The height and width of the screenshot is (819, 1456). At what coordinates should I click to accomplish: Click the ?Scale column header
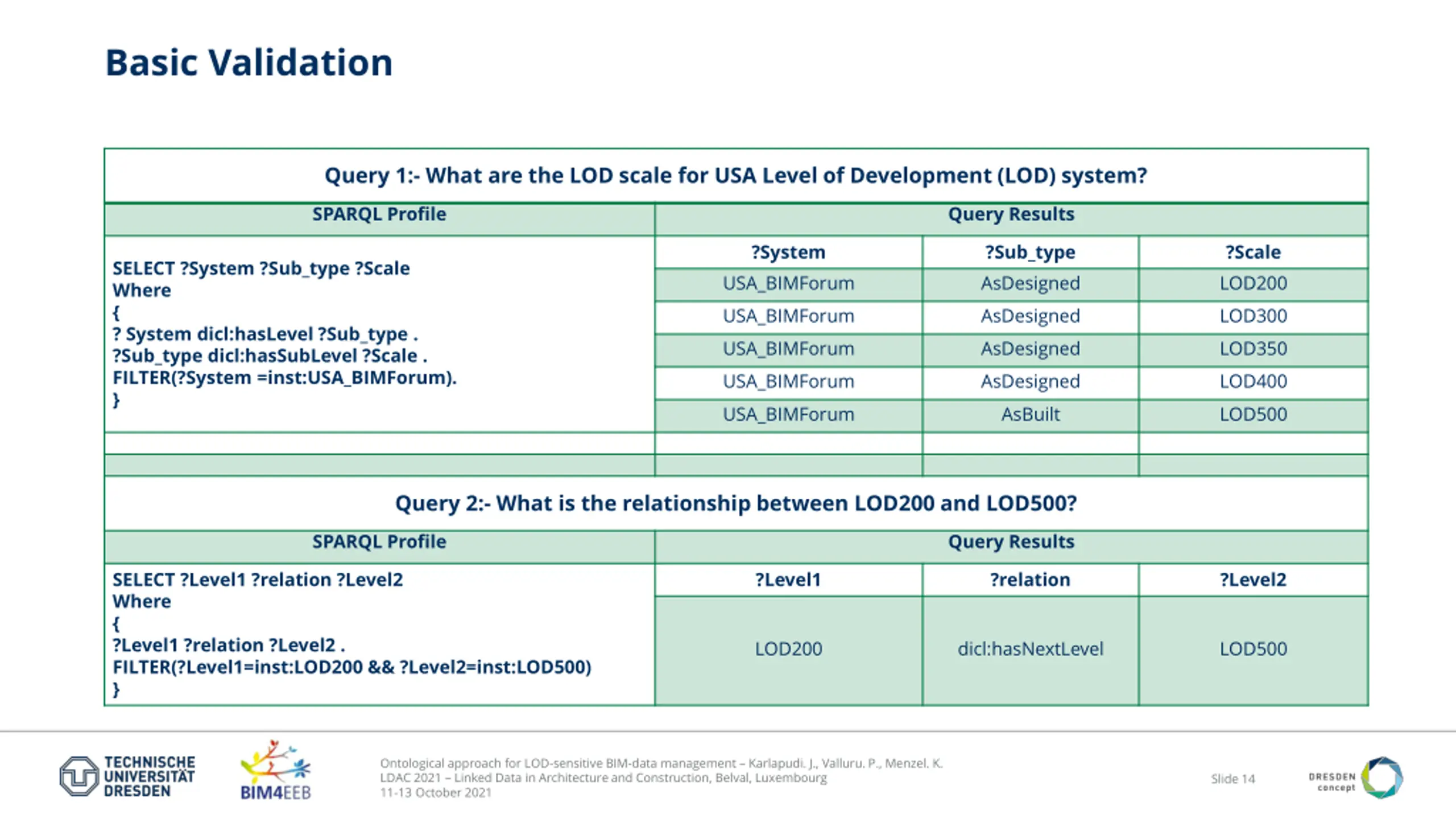[1253, 252]
